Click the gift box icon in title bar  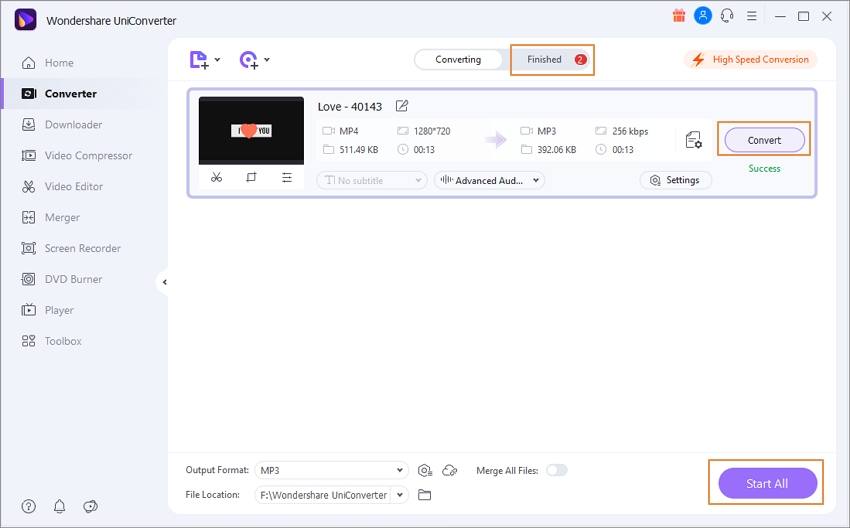(x=679, y=16)
